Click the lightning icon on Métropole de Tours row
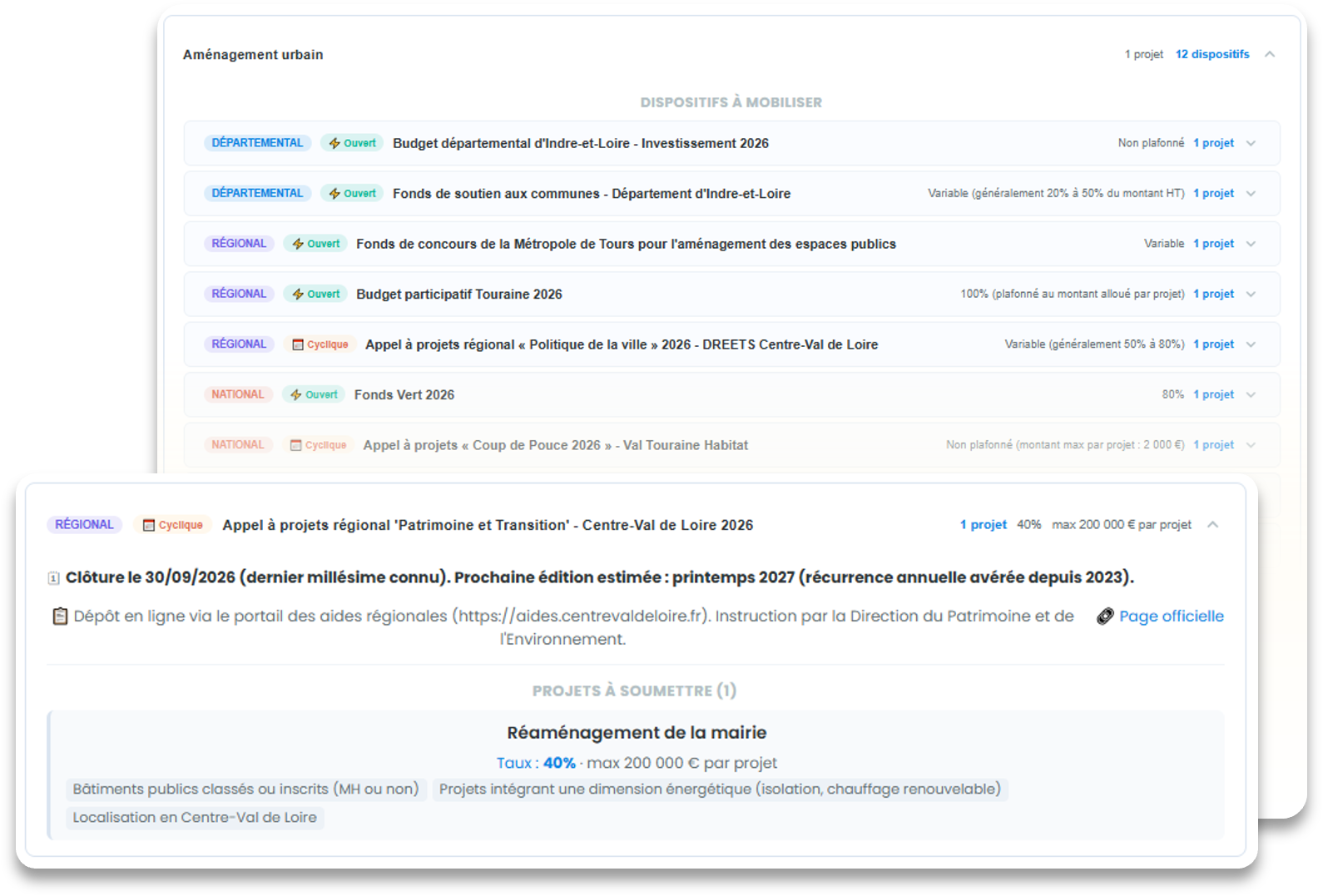The width and height of the screenshot is (1323, 896). point(298,244)
